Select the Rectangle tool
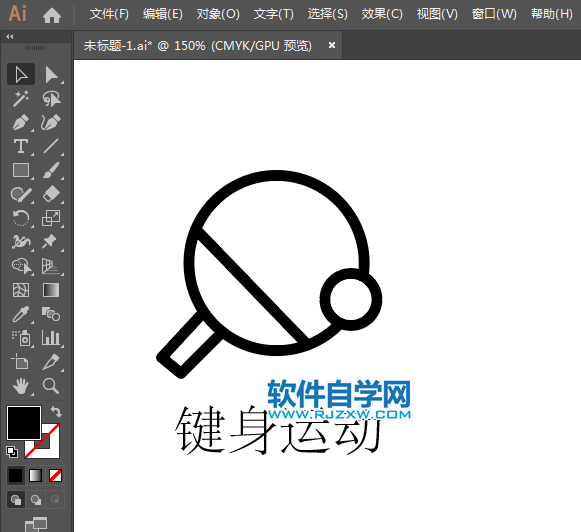 pos(21,170)
